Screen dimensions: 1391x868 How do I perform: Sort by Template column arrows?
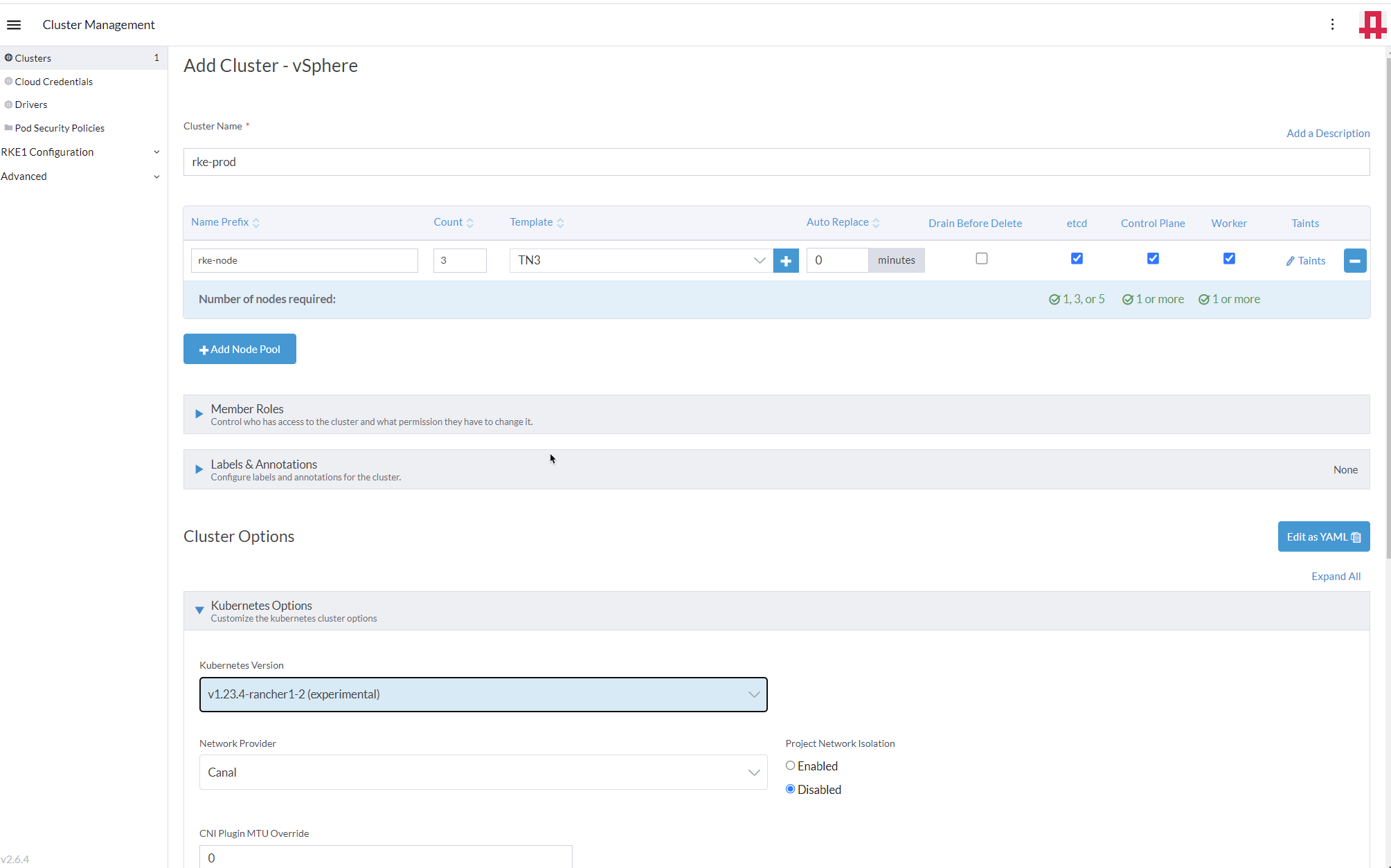pos(560,223)
